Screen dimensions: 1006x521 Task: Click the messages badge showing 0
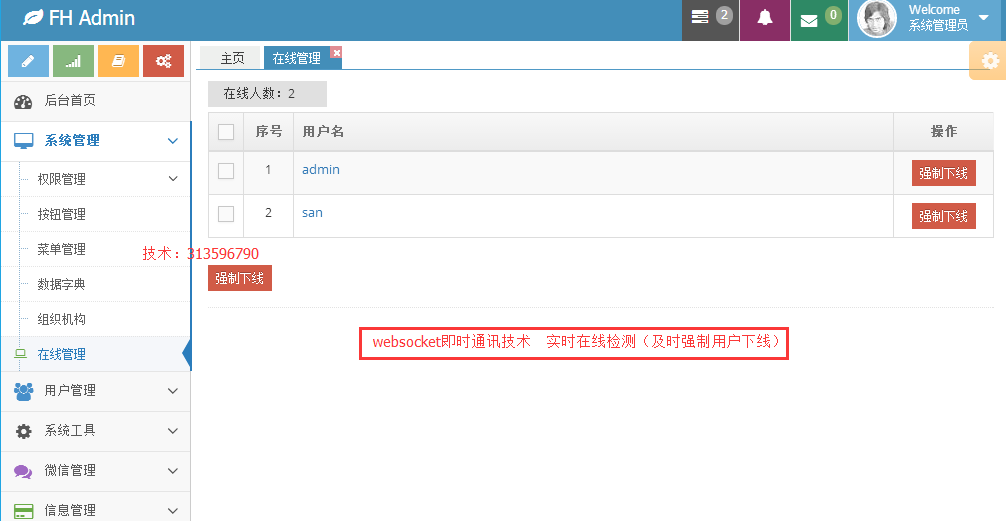tap(833, 15)
